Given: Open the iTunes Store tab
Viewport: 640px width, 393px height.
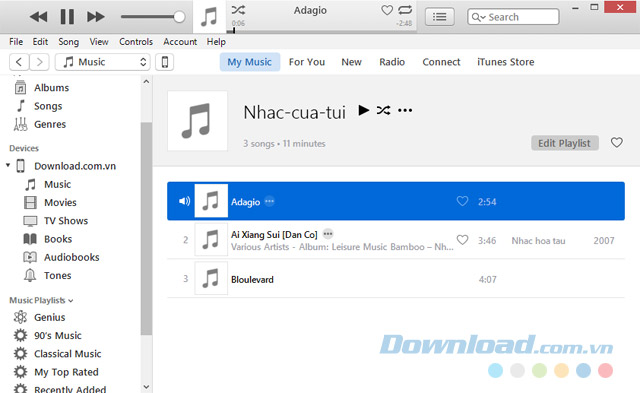Looking at the screenshot, I should [x=506, y=62].
